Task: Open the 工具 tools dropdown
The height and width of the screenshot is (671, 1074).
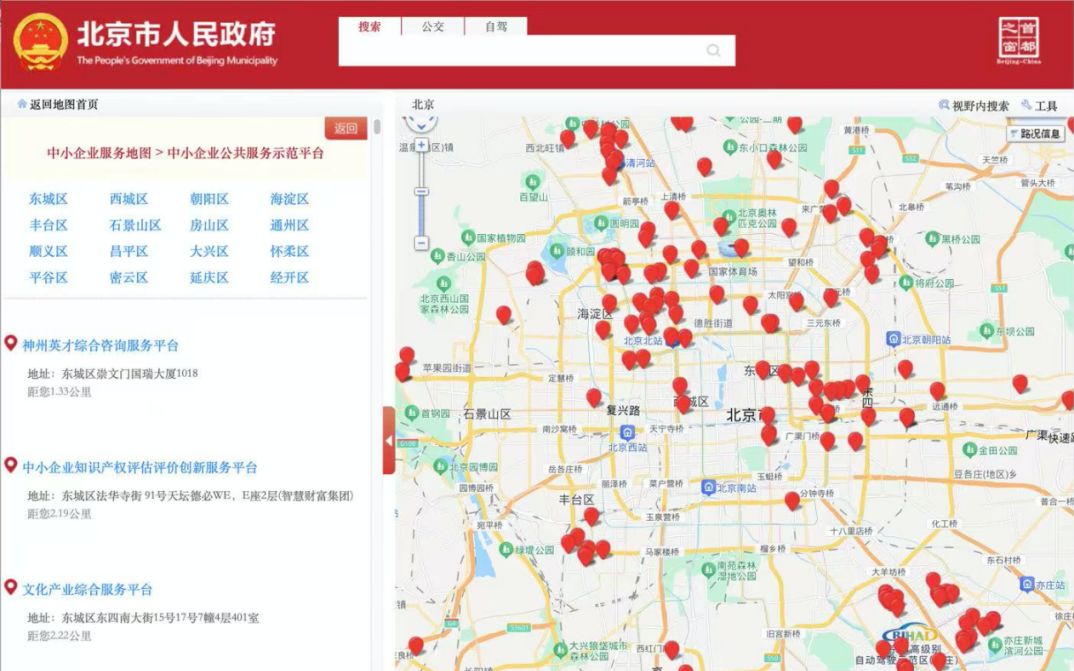Action: coord(1040,105)
